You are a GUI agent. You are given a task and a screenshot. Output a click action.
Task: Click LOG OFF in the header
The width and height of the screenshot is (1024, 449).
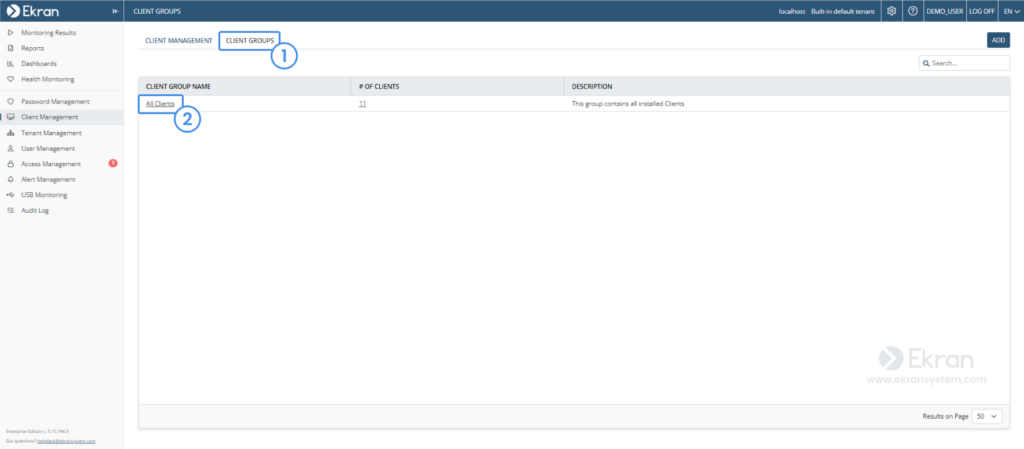tap(981, 11)
